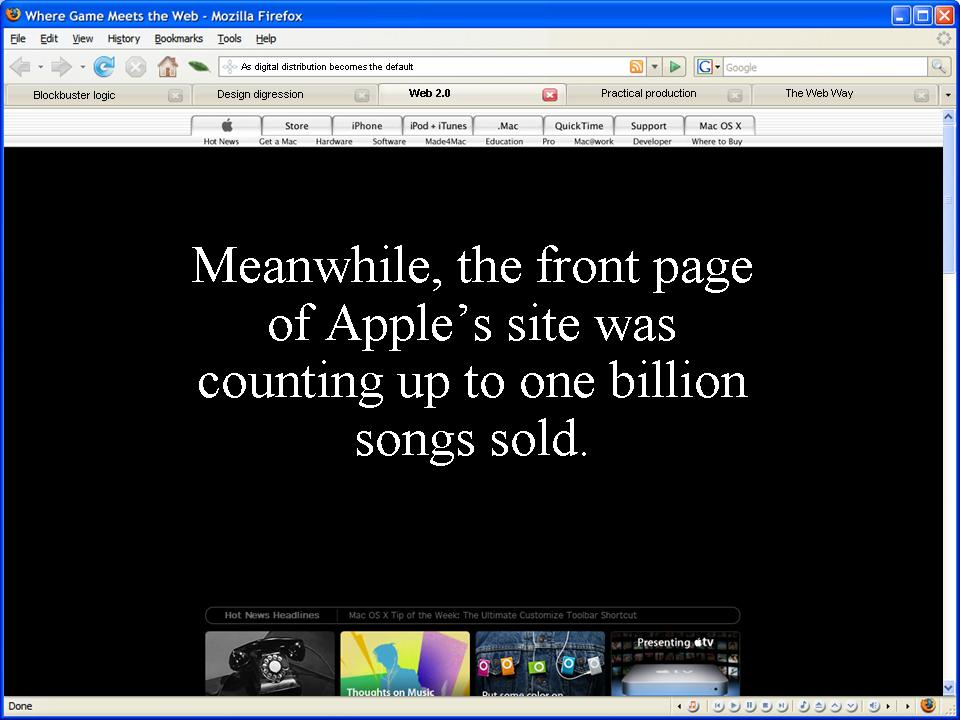The width and height of the screenshot is (960, 720).
Task: Open the Help menu
Action: (x=266, y=39)
